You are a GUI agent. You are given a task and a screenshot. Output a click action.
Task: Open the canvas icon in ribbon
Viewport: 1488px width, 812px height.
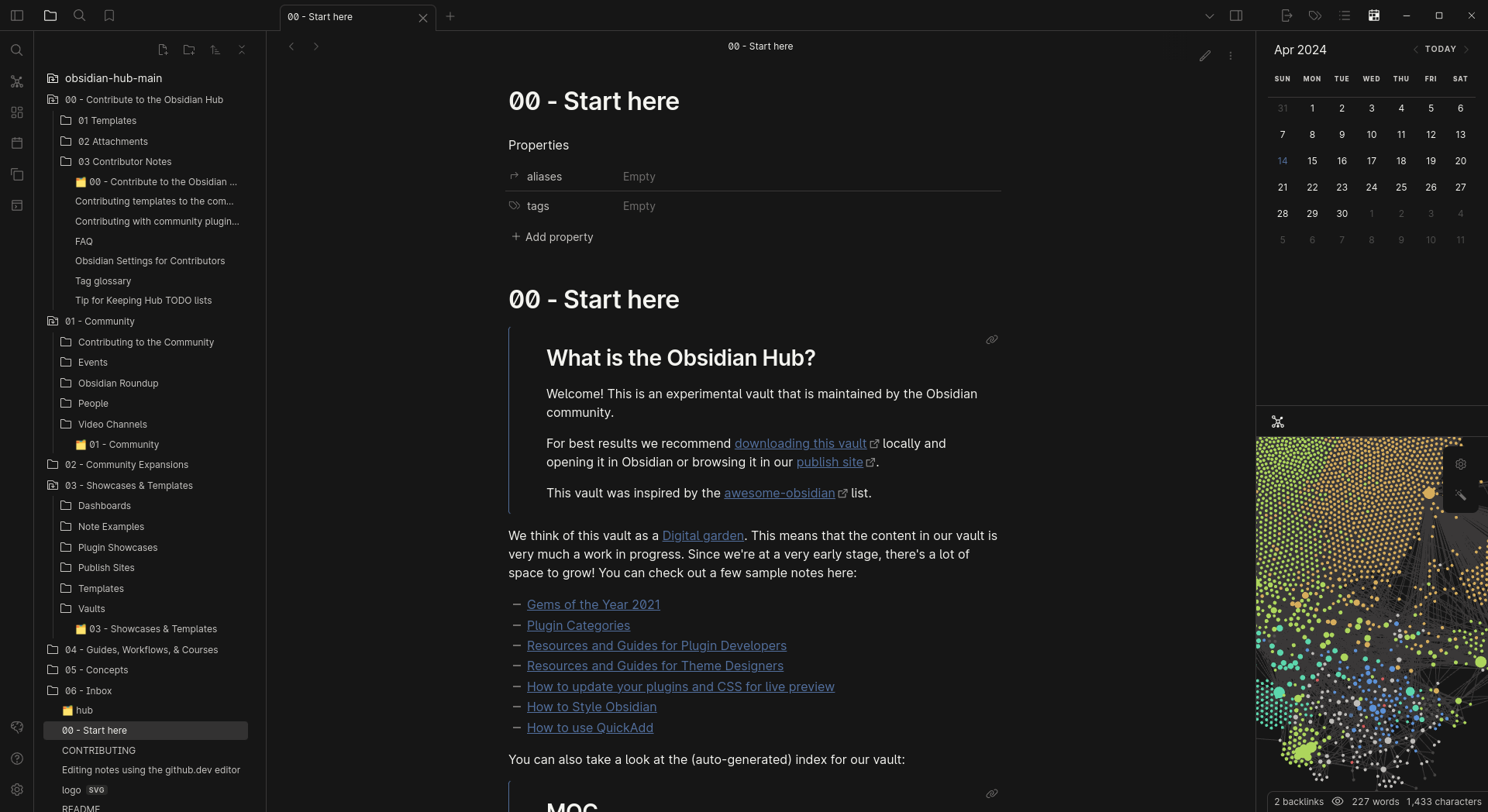click(17, 112)
